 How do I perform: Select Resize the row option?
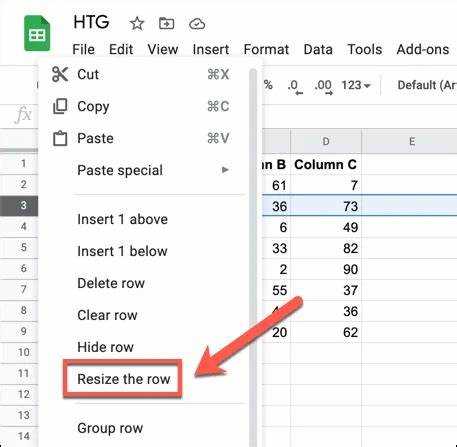click(x=124, y=379)
